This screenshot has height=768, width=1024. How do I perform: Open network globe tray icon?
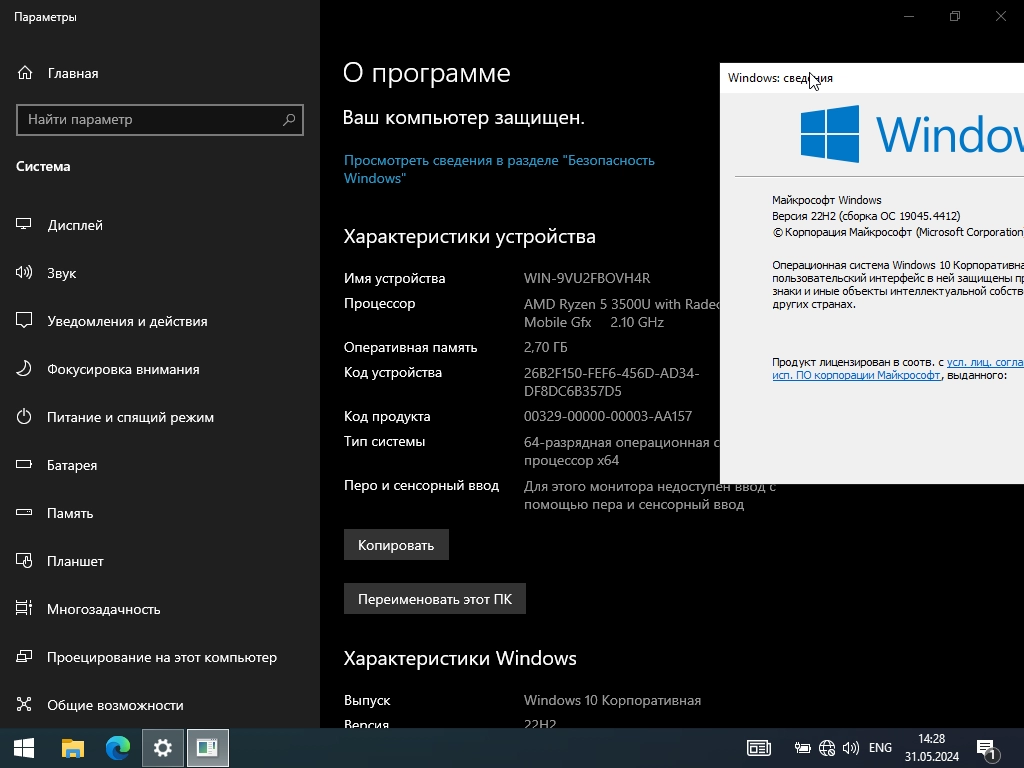coord(827,748)
